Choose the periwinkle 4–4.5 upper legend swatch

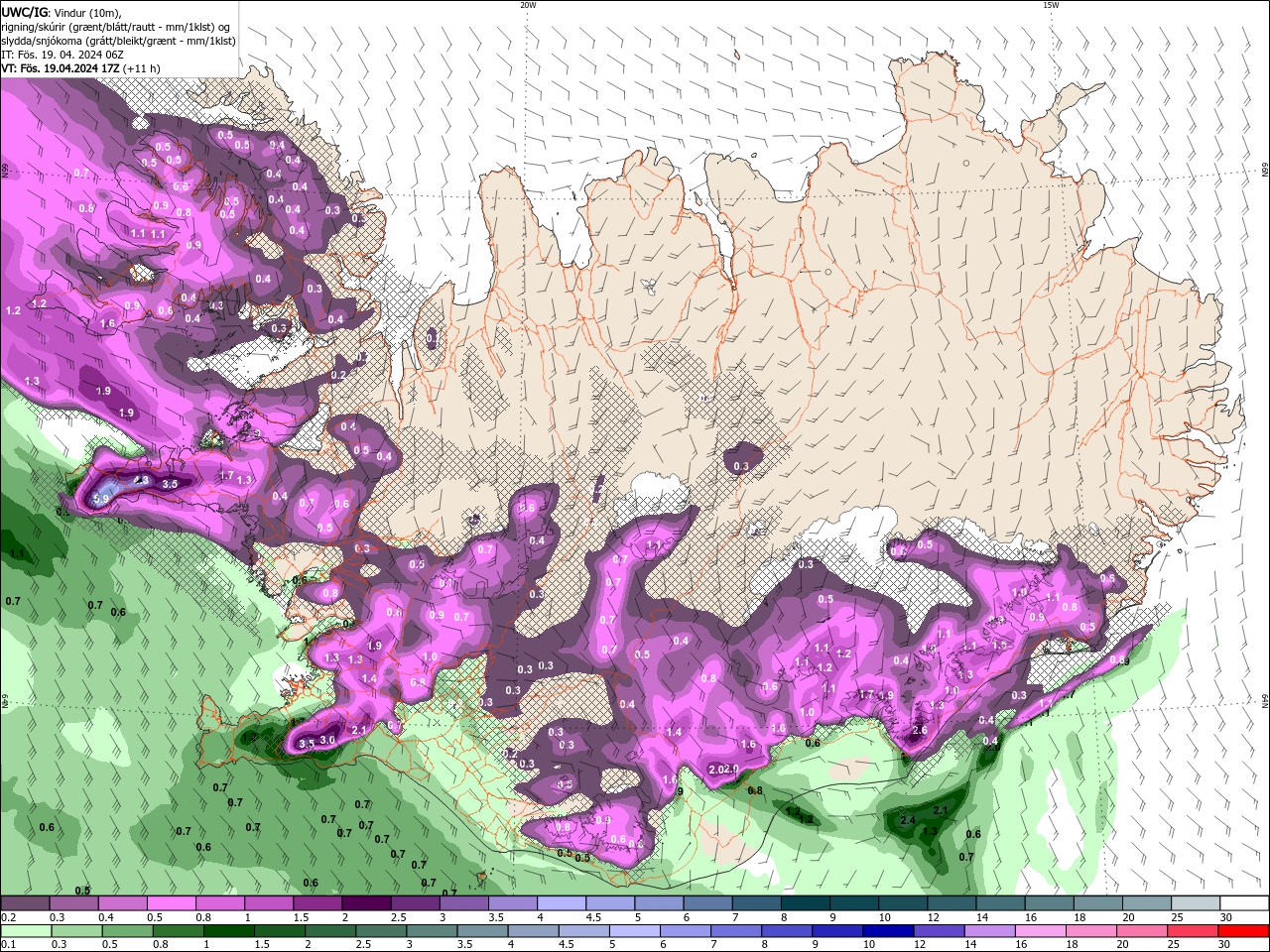(x=562, y=903)
